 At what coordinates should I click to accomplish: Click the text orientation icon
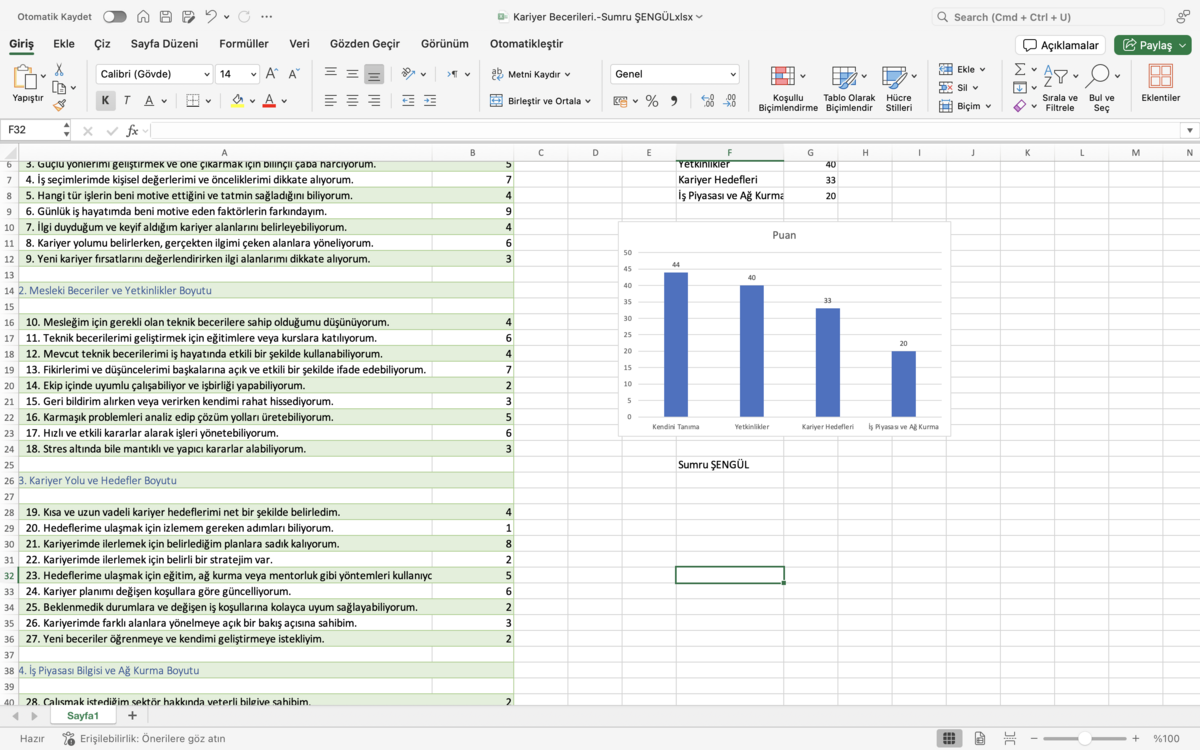click(408, 74)
